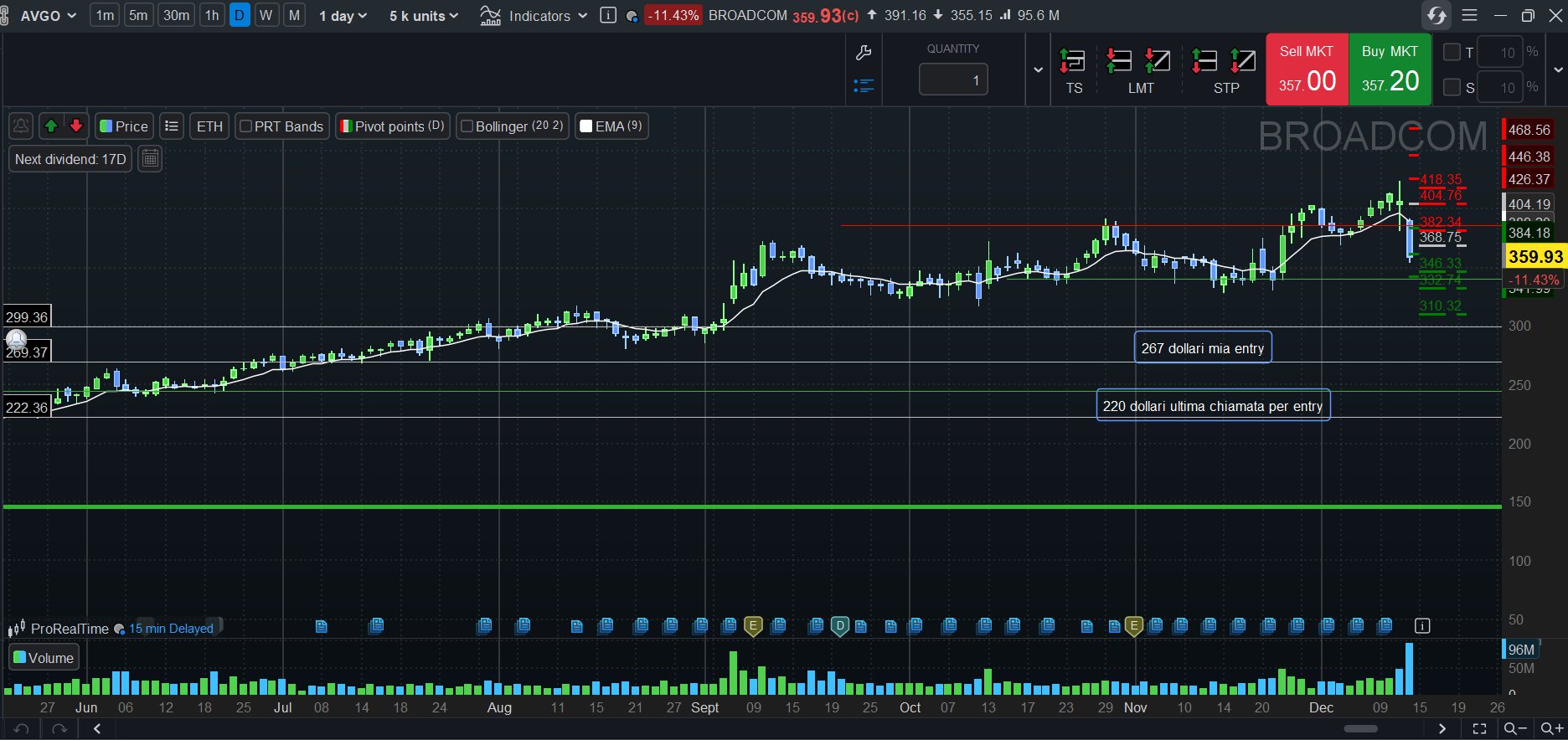1568x740 pixels.
Task: Check the T take-profit percentage checkbox
Action: pyautogui.click(x=1452, y=52)
